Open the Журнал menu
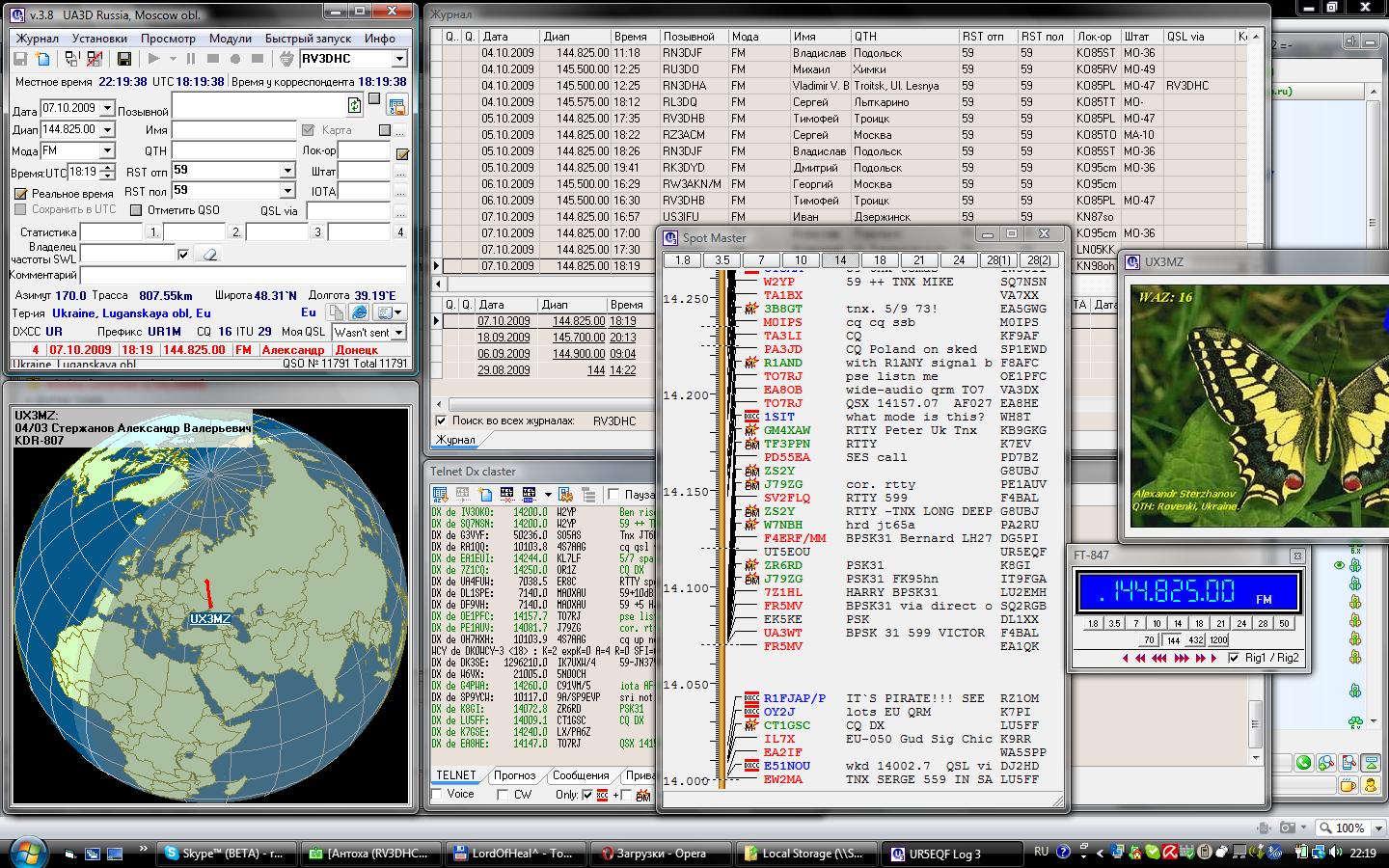The width and height of the screenshot is (1389, 868). pyautogui.click(x=38, y=39)
